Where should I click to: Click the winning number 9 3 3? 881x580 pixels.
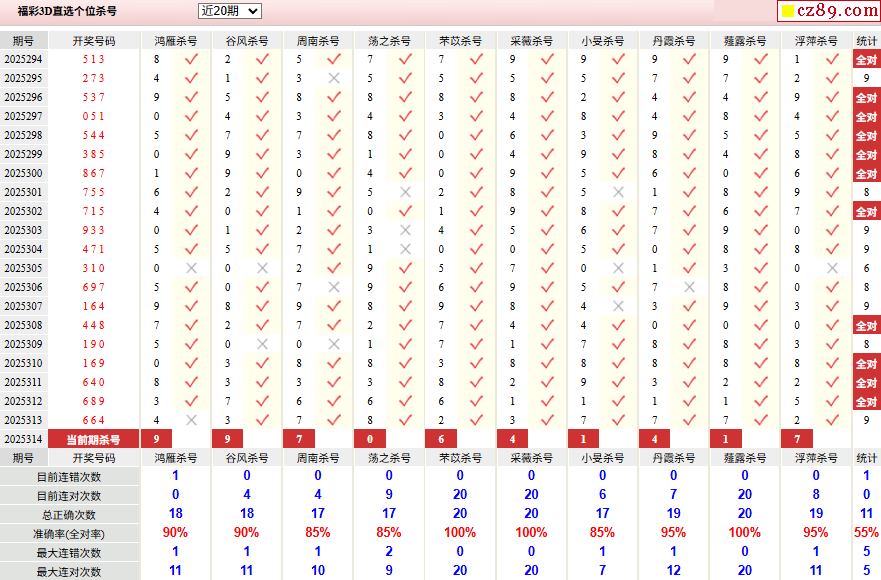[x=93, y=230]
